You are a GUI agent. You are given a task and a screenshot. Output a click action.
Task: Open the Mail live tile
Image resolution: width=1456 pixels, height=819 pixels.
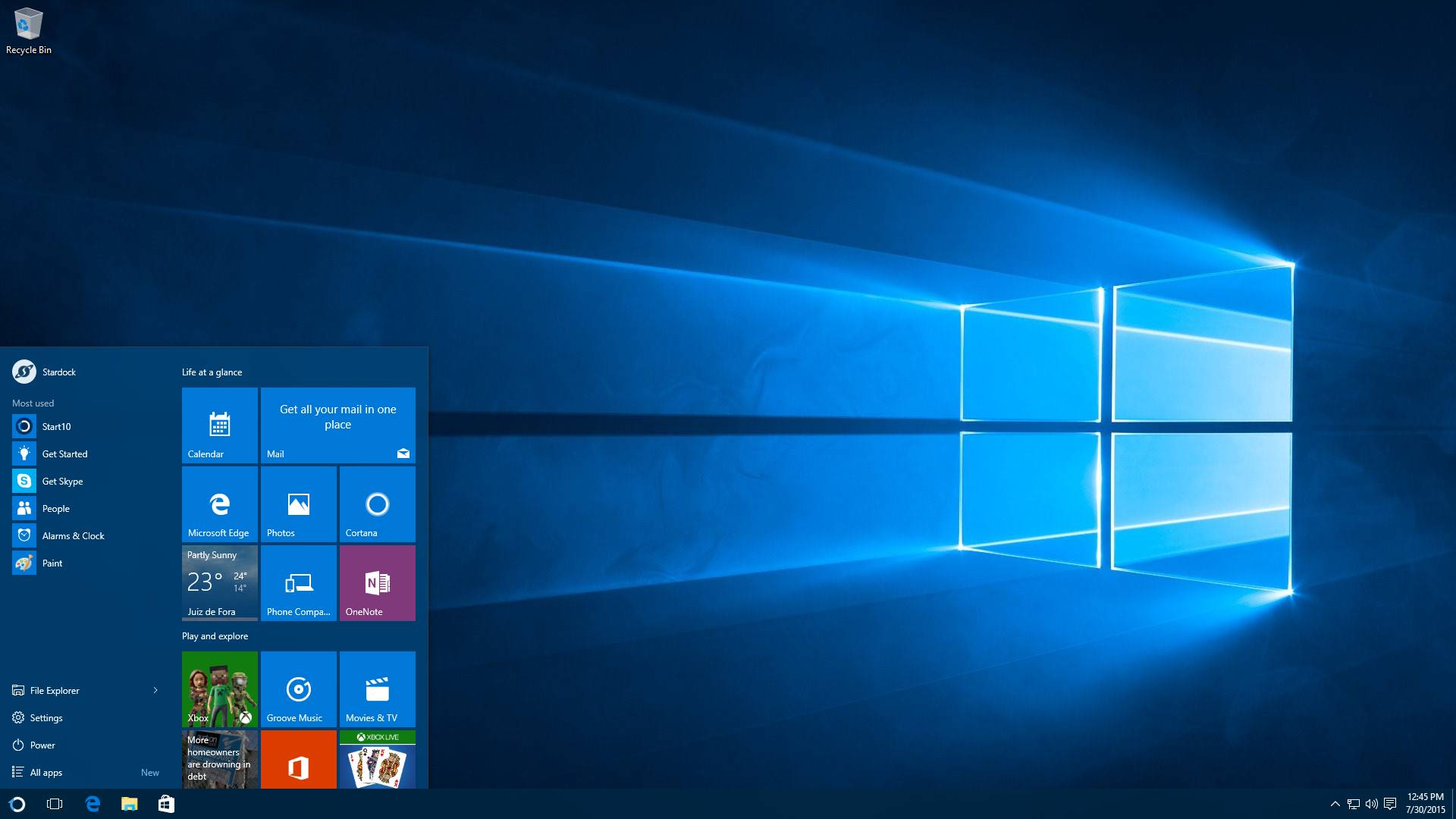[337, 425]
